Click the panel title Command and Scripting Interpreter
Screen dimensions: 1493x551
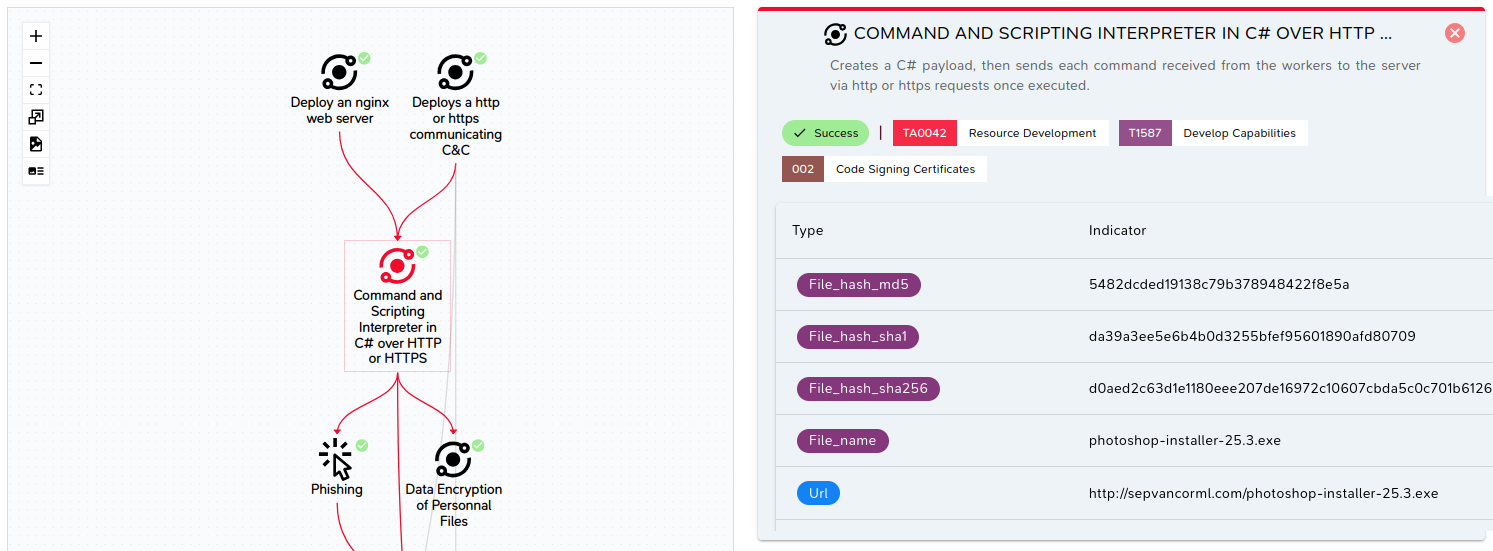click(x=1122, y=34)
